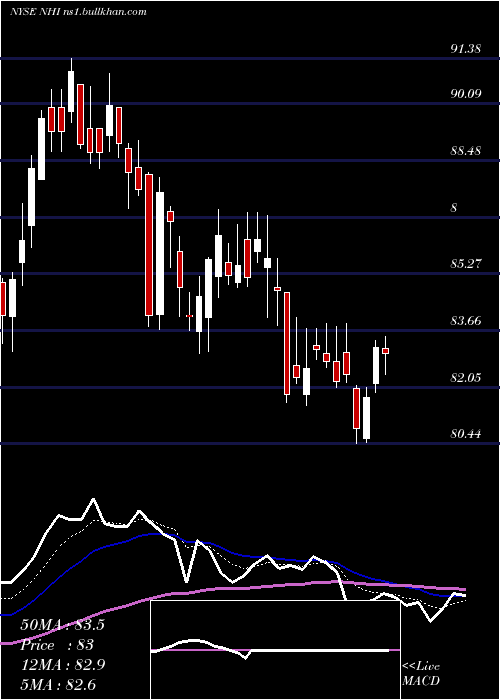Image resolution: width=500 pixels, height=700 pixels.
Task: Click the <<Live MACD label
Action: pos(421,674)
